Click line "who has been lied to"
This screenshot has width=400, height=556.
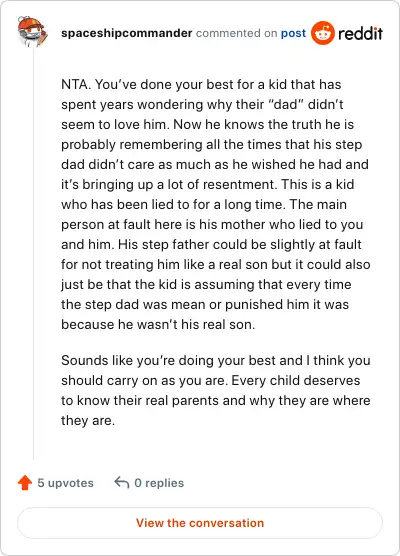[x=204, y=205]
